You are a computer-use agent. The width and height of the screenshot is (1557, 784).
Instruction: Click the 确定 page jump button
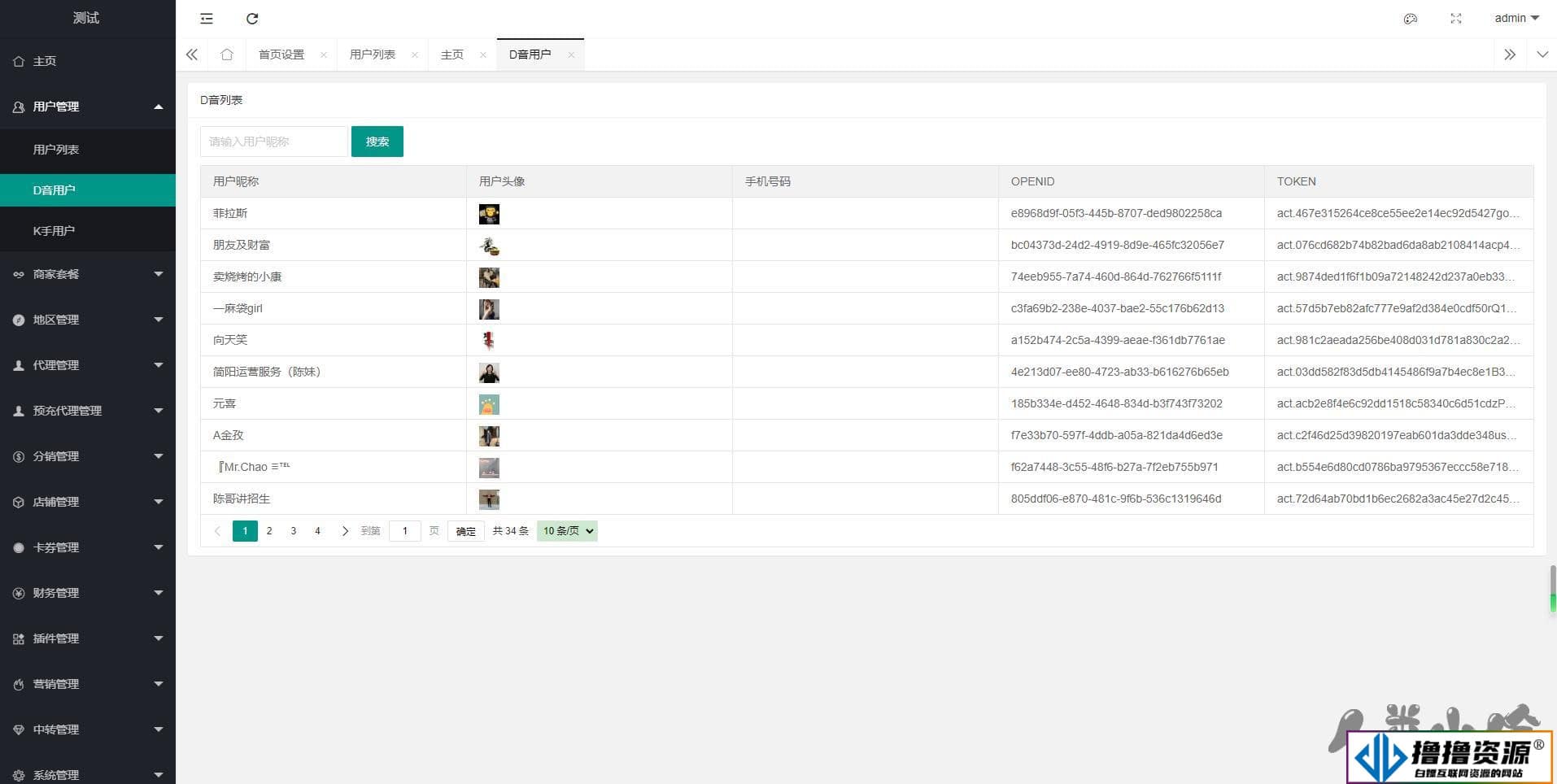pos(466,531)
